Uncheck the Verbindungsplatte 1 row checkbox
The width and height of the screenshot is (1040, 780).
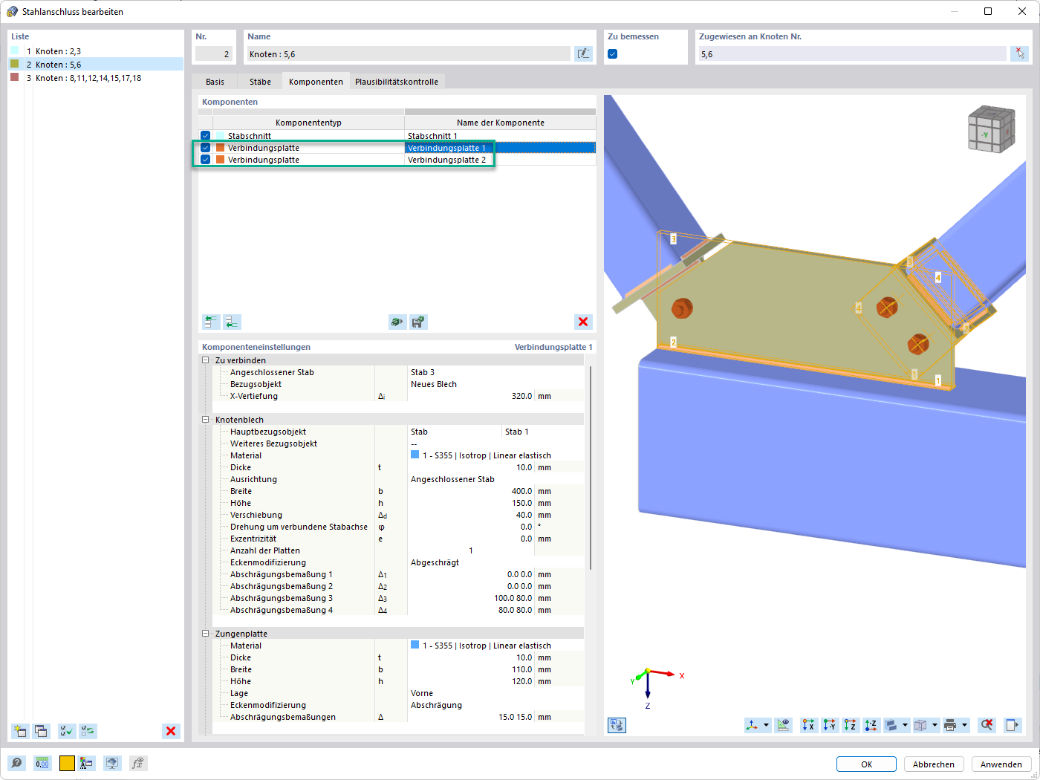(206, 148)
